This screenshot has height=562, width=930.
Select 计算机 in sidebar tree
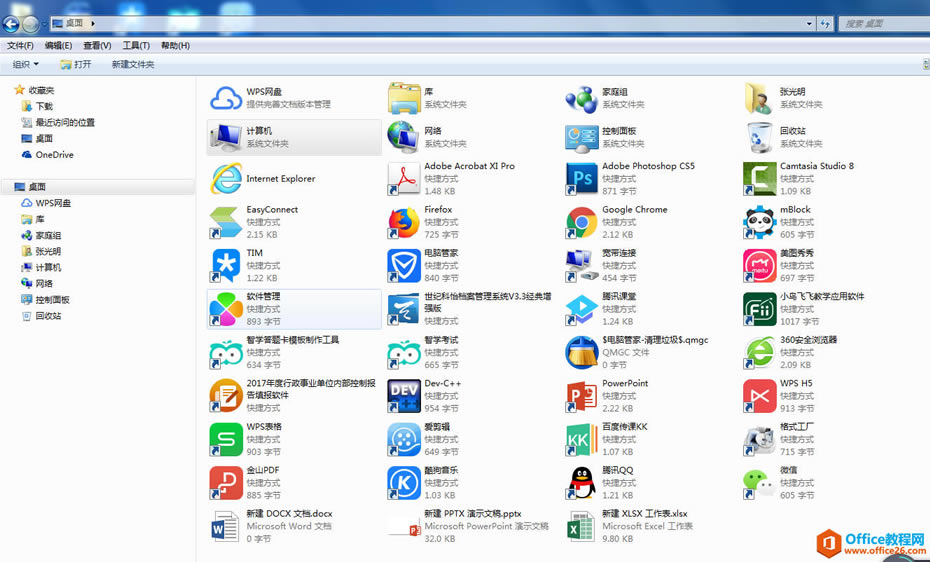point(42,267)
